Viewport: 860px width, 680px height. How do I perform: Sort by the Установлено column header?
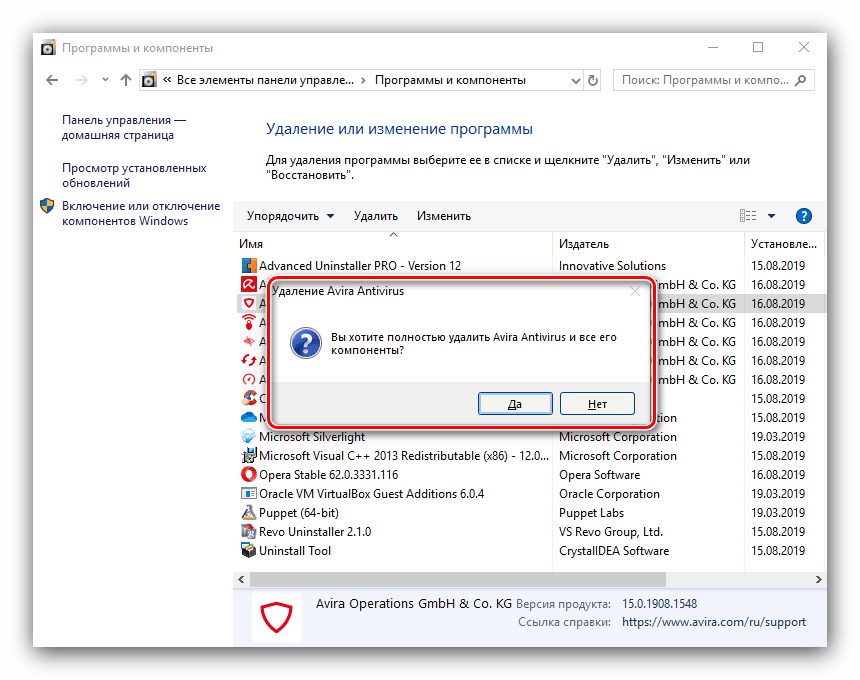[784, 244]
